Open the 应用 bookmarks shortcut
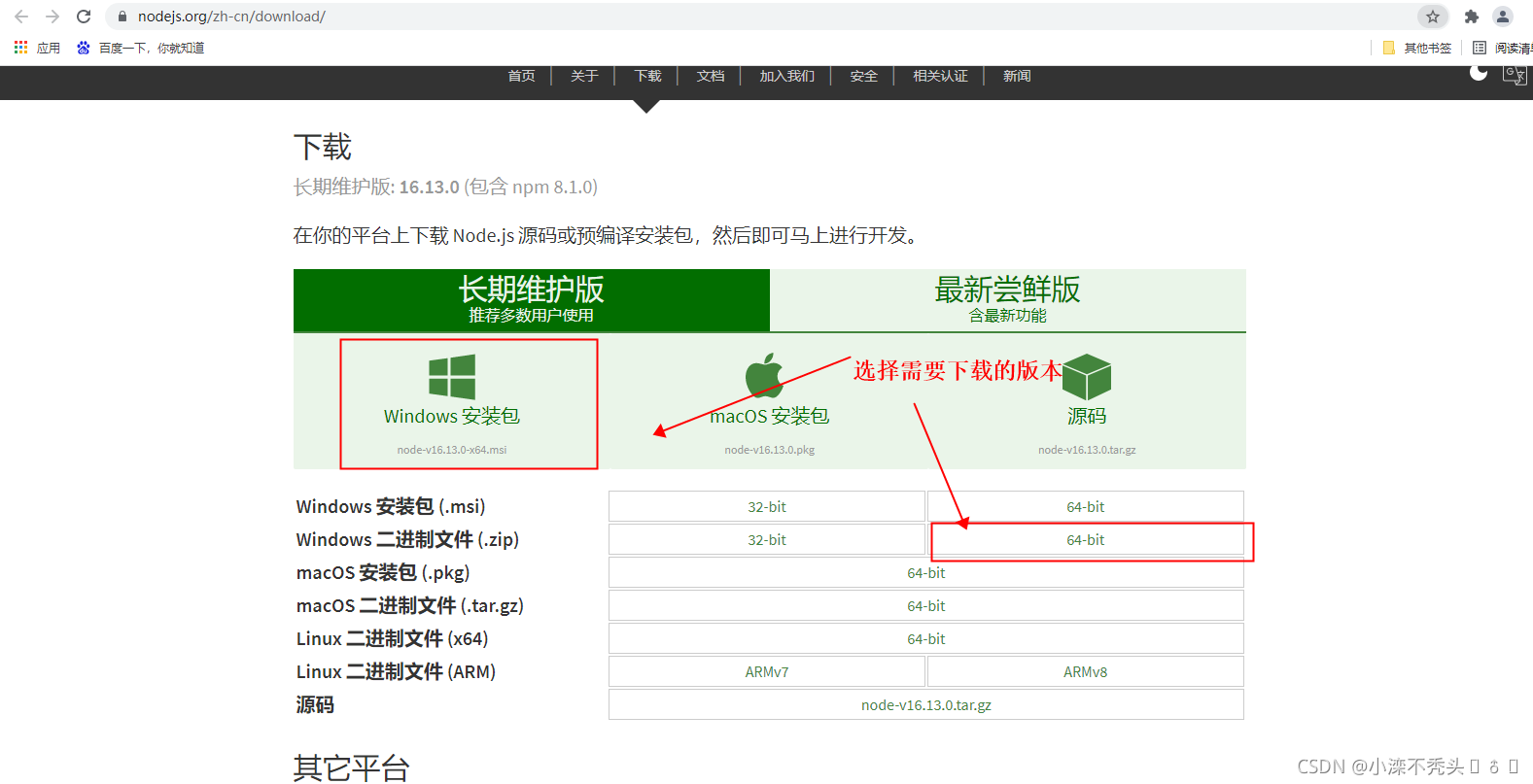Image resolution: width=1533 pixels, height=784 pixels. pos(49,48)
